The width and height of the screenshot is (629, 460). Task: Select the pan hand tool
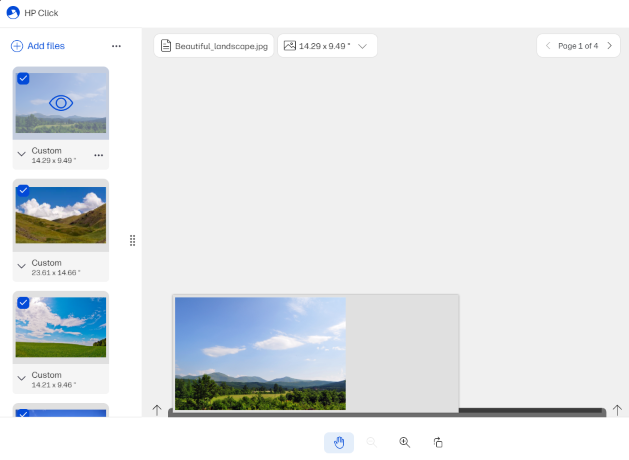coord(339,442)
